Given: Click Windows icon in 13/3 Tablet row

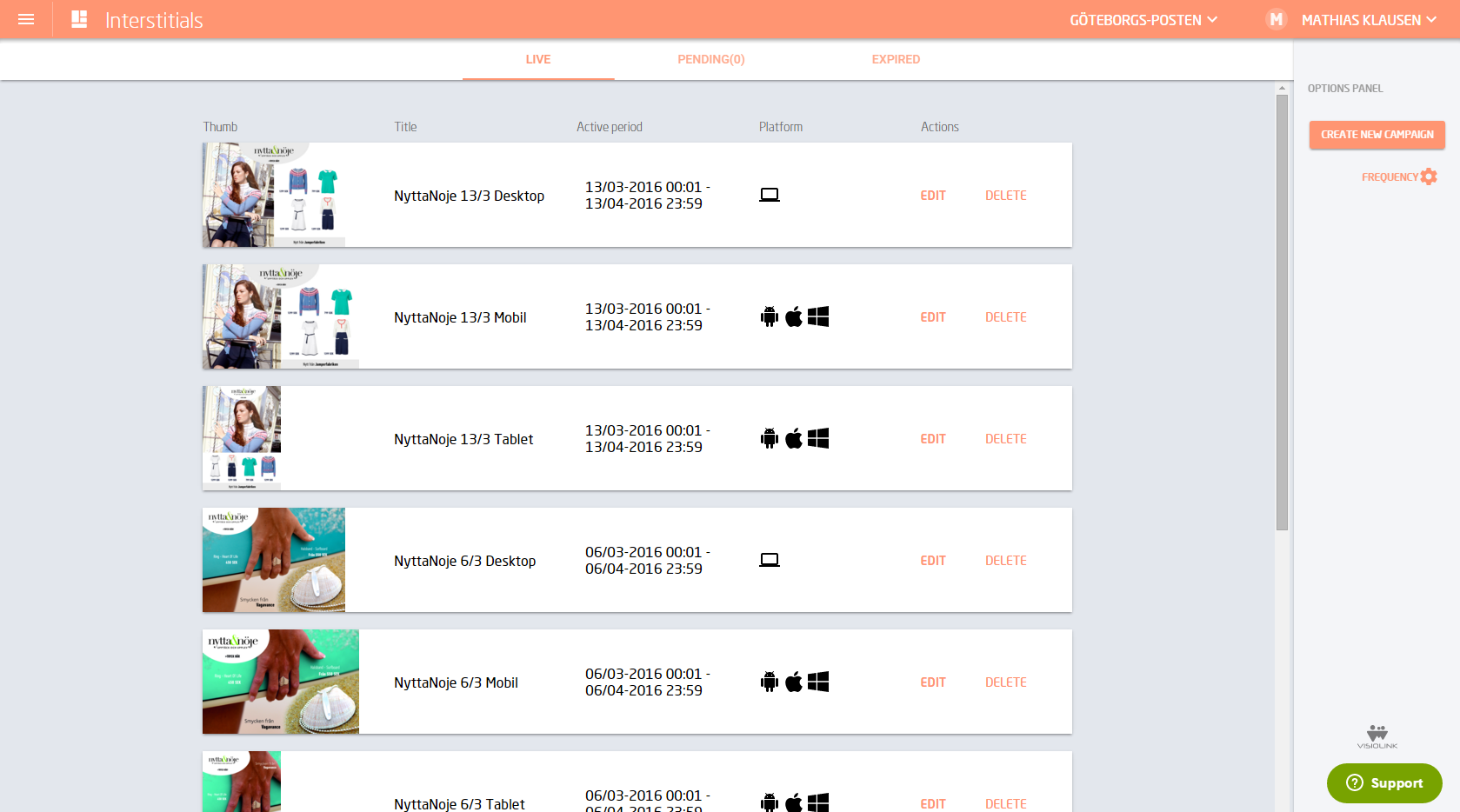Looking at the screenshot, I should point(818,438).
